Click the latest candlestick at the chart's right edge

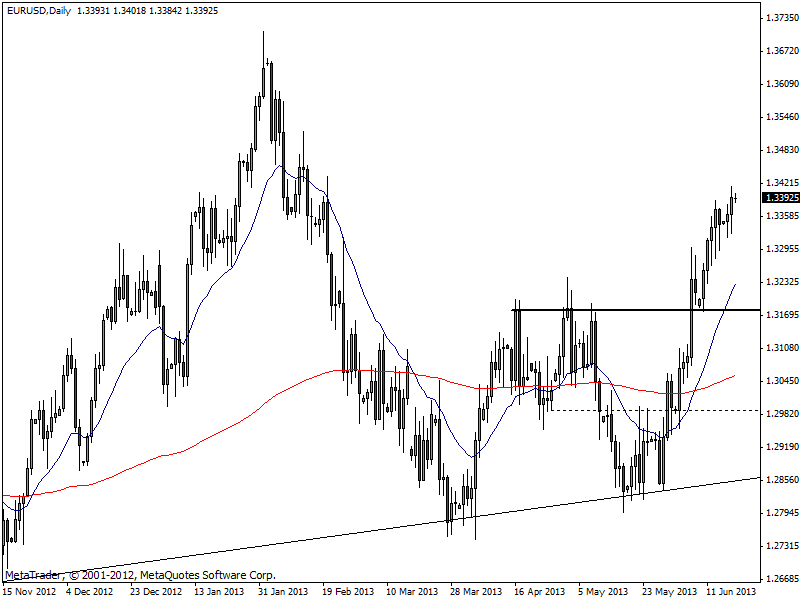735,198
